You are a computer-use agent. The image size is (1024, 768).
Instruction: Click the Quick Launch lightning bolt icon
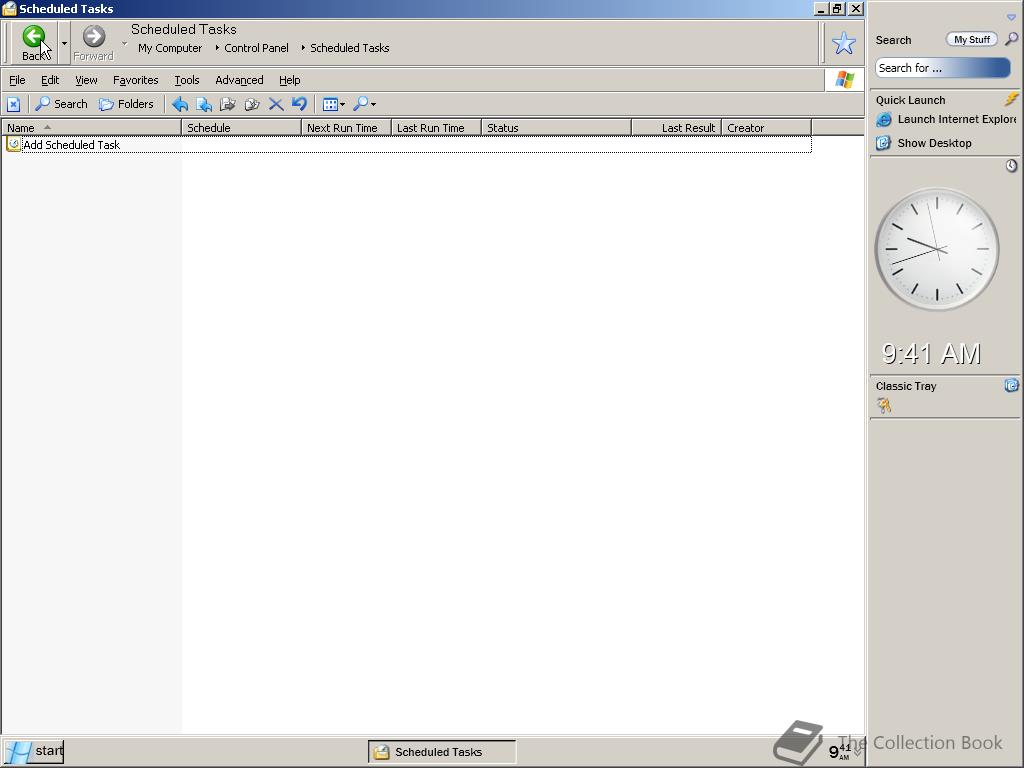click(x=1012, y=99)
